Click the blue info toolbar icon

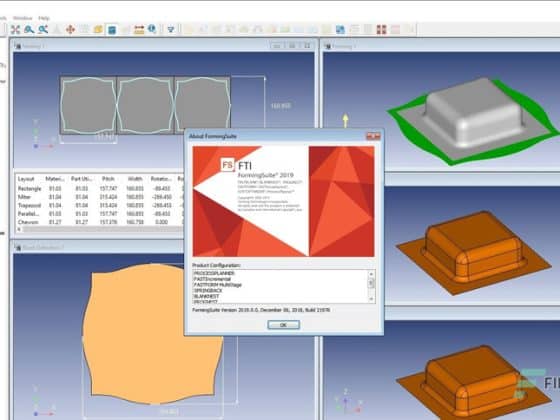(152, 29)
